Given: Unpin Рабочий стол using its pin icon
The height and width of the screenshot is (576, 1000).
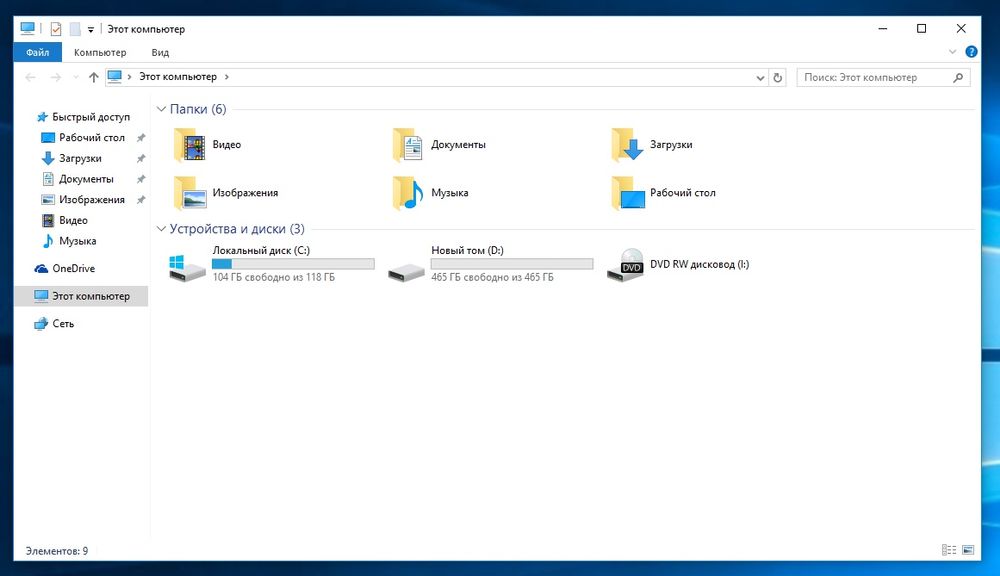Looking at the screenshot, I should click(141, 138).
